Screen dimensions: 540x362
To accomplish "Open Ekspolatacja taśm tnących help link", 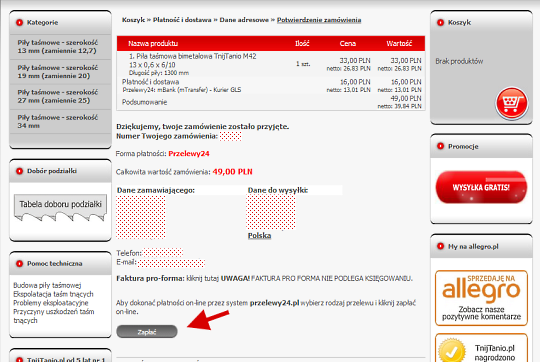I will (53, 294).
